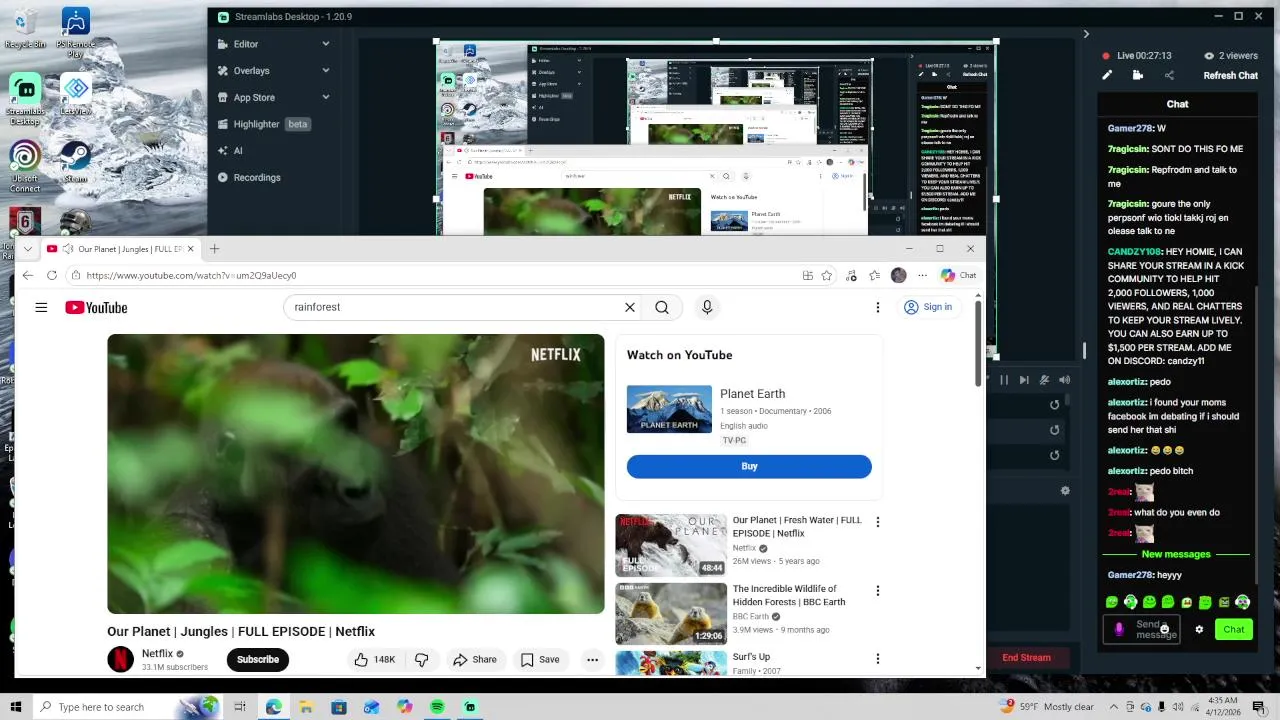
Task: Click End Stream button
Action: point(1026,657)
